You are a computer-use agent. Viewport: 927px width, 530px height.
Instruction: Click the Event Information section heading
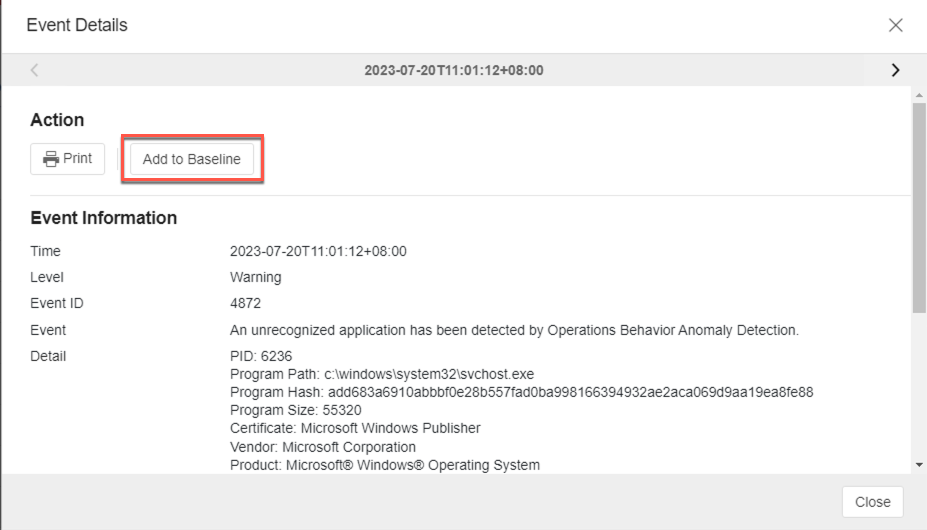[104, 218]
